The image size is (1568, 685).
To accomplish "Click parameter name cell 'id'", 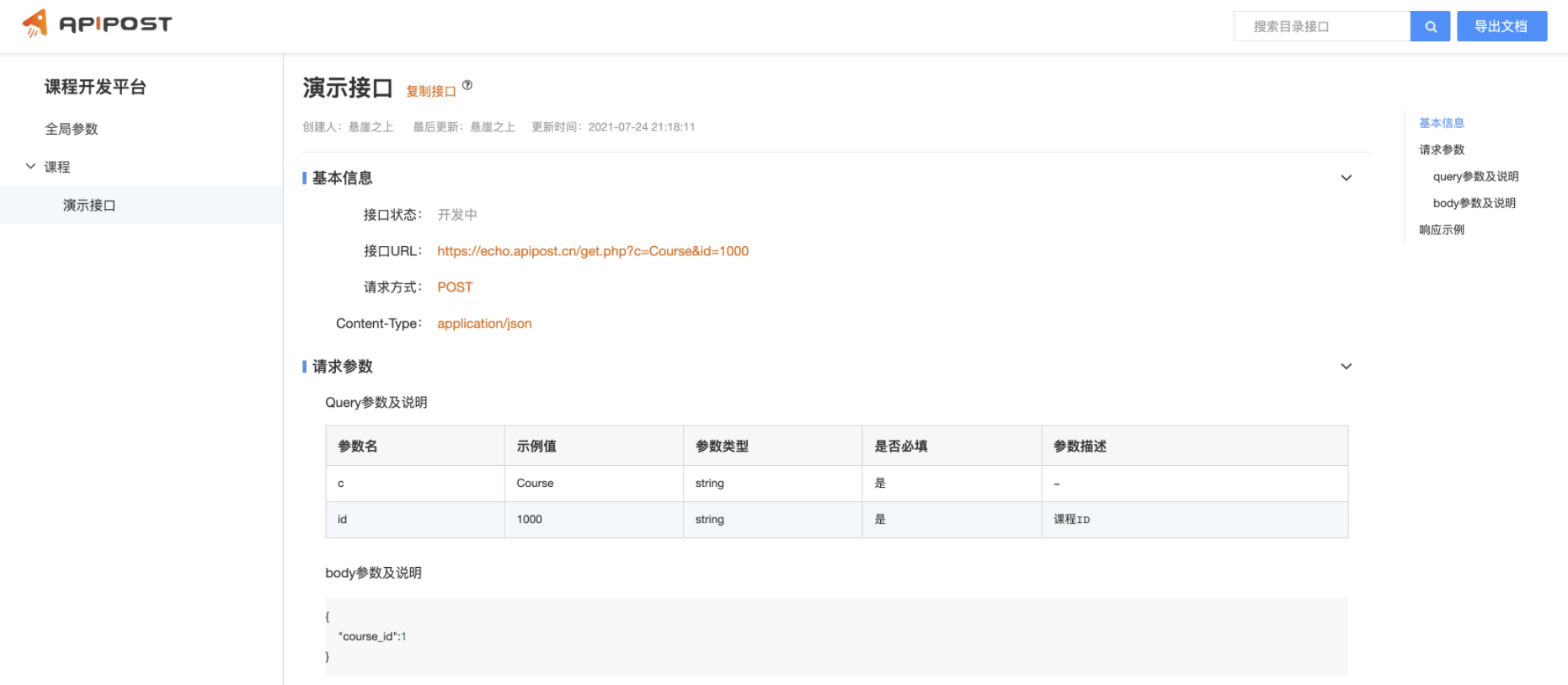I will [x=415, y=520].
